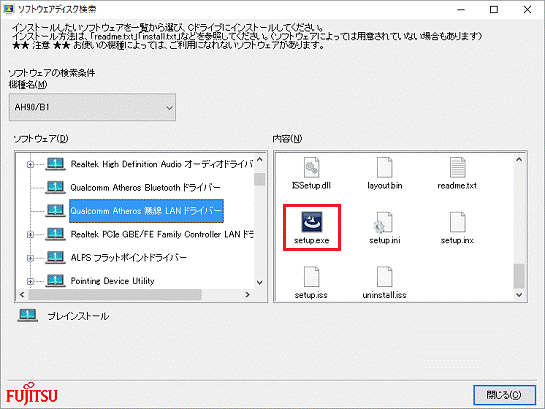545x409 pixels.
Task: Expand the Realtek High Definition Audio node
Action: tap(30, 164)
